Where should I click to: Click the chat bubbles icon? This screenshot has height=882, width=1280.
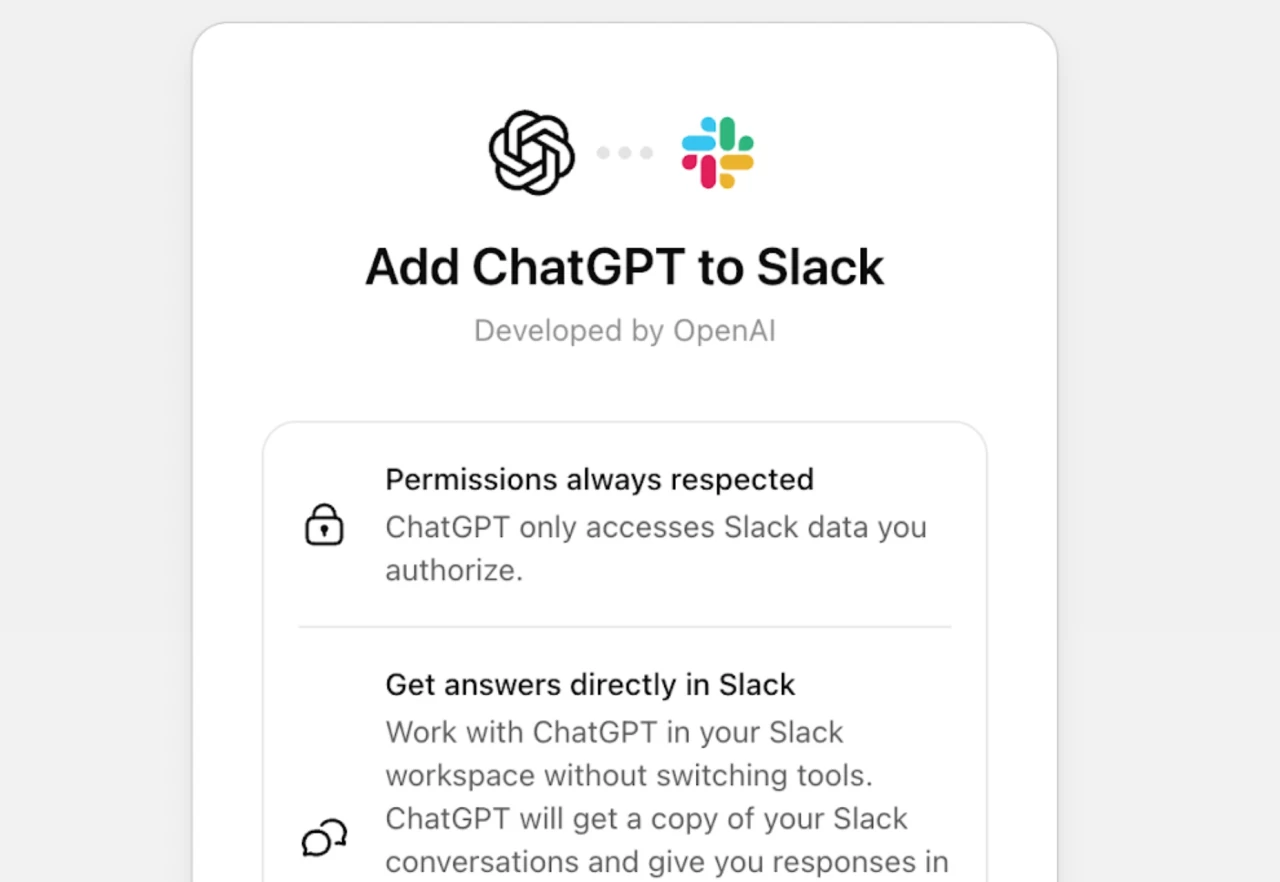(322, 838)
